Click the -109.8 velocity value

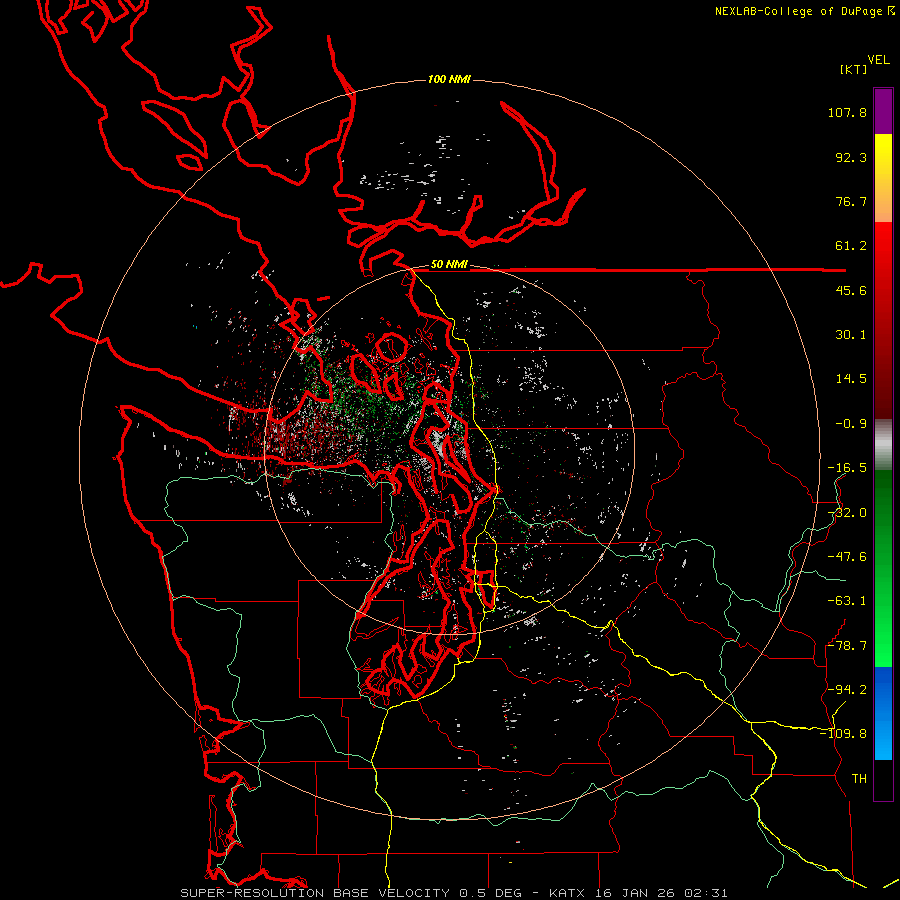coord(843,734)
